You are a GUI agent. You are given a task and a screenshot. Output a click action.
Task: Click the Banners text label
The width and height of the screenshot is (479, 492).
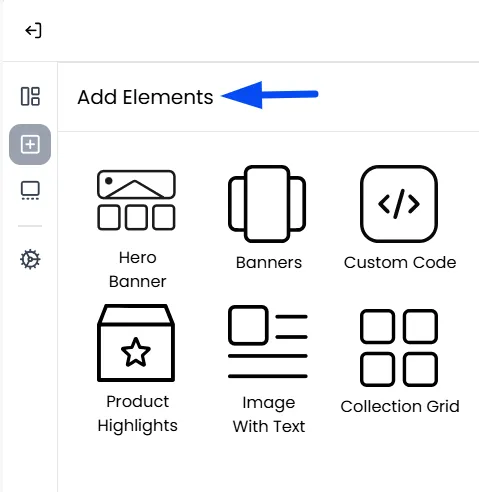(269, 262)
